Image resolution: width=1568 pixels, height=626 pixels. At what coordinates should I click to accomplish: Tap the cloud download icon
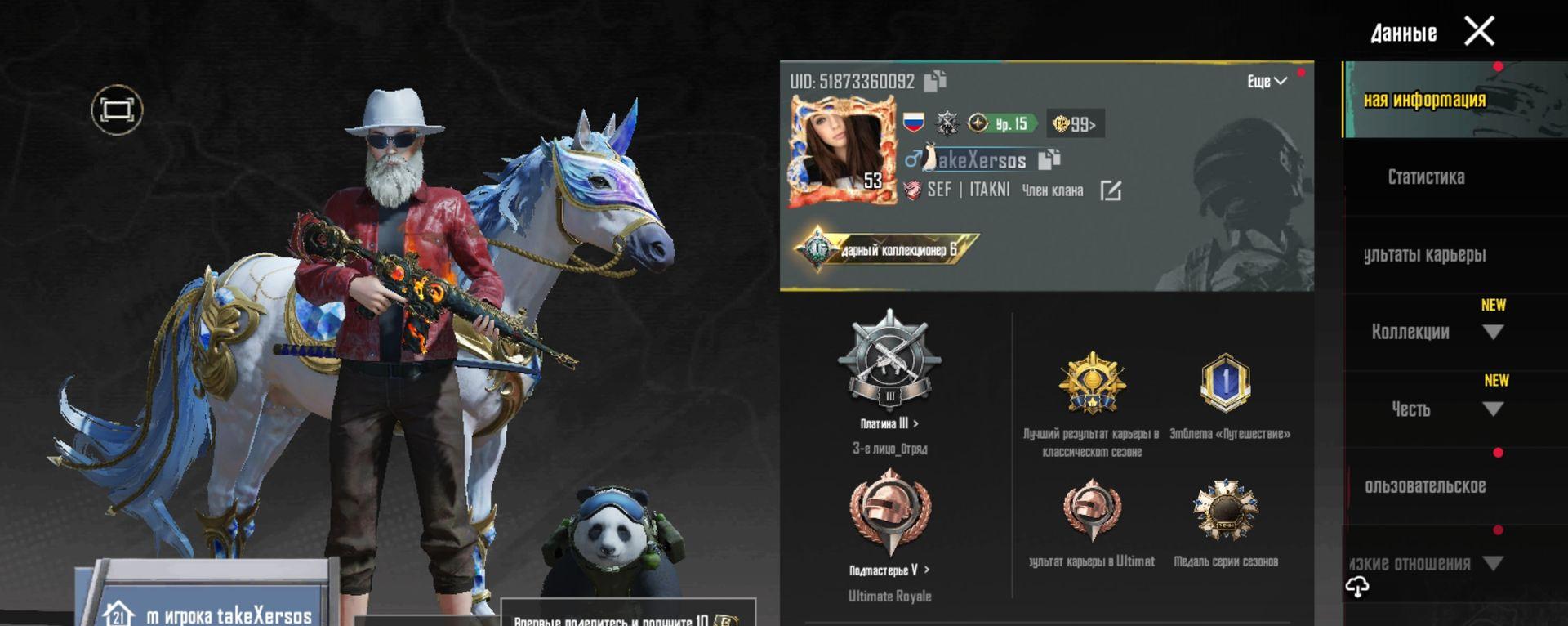(x=1357, y=586)
